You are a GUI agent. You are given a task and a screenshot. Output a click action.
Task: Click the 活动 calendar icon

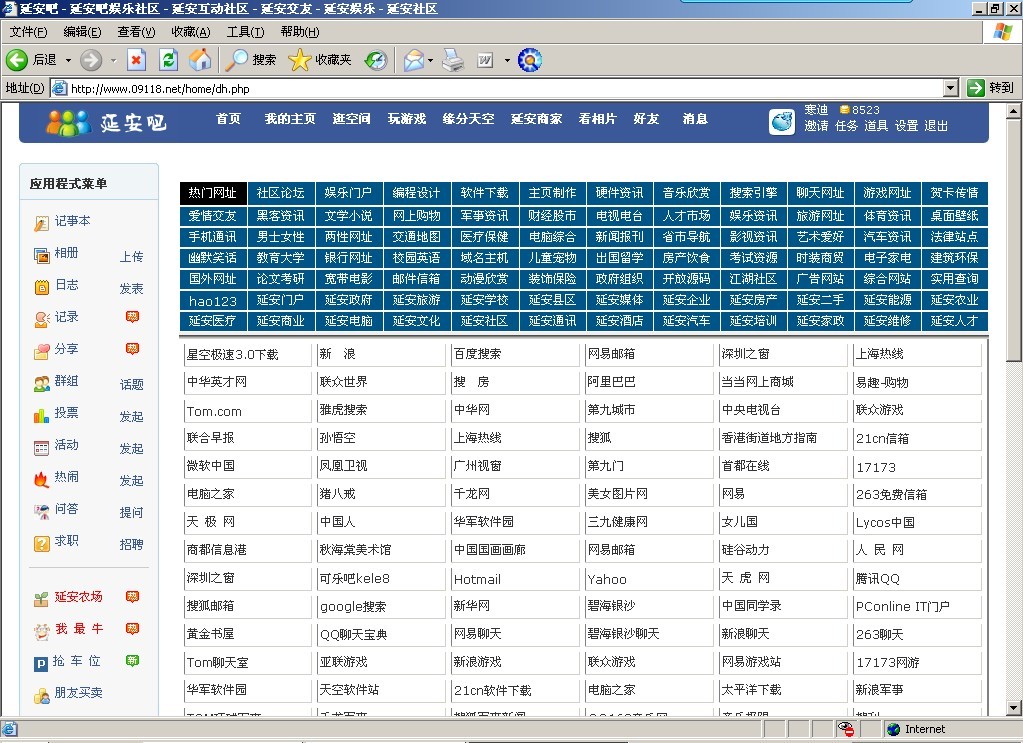pos(41,447)
